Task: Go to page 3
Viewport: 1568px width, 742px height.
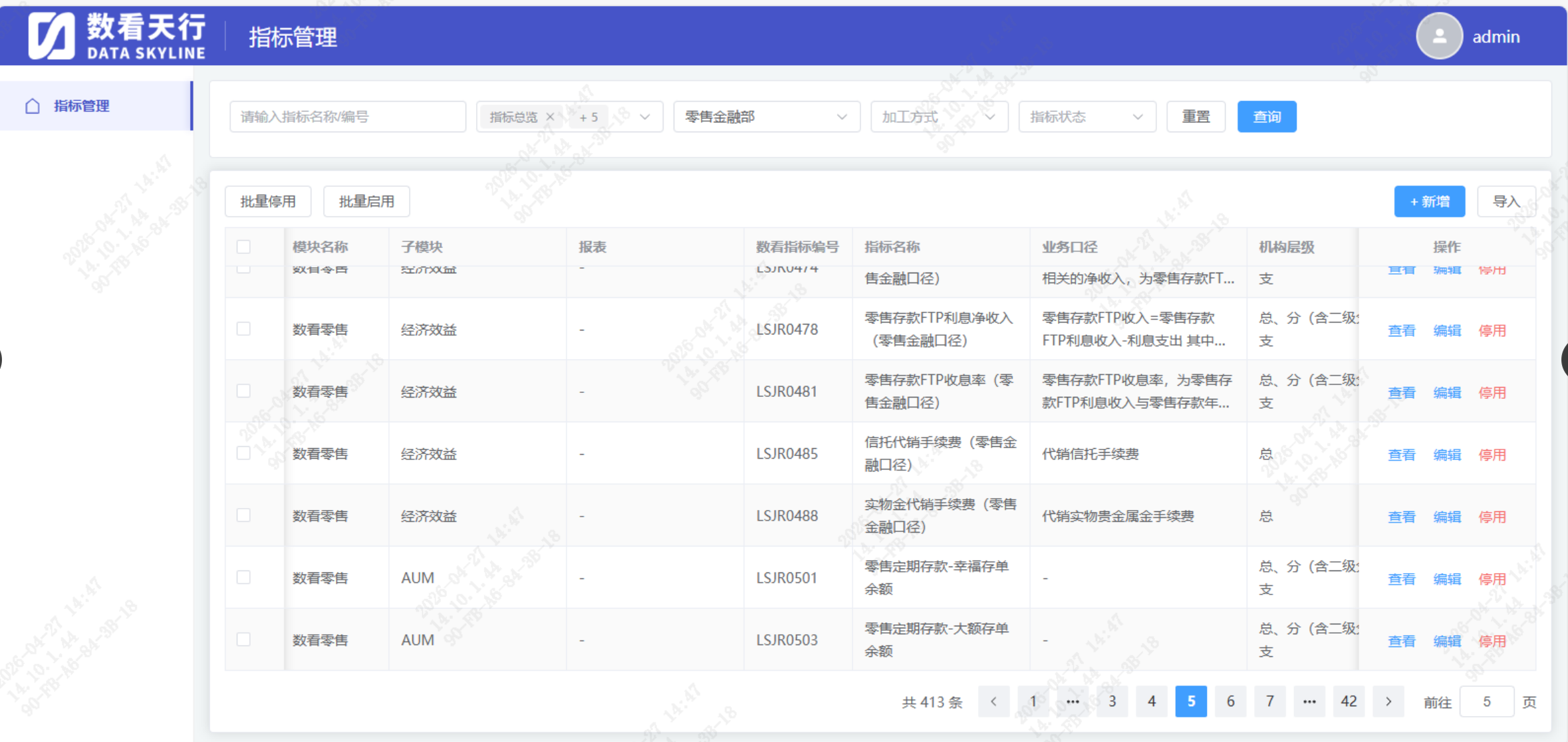Action: click(1112, 701)
